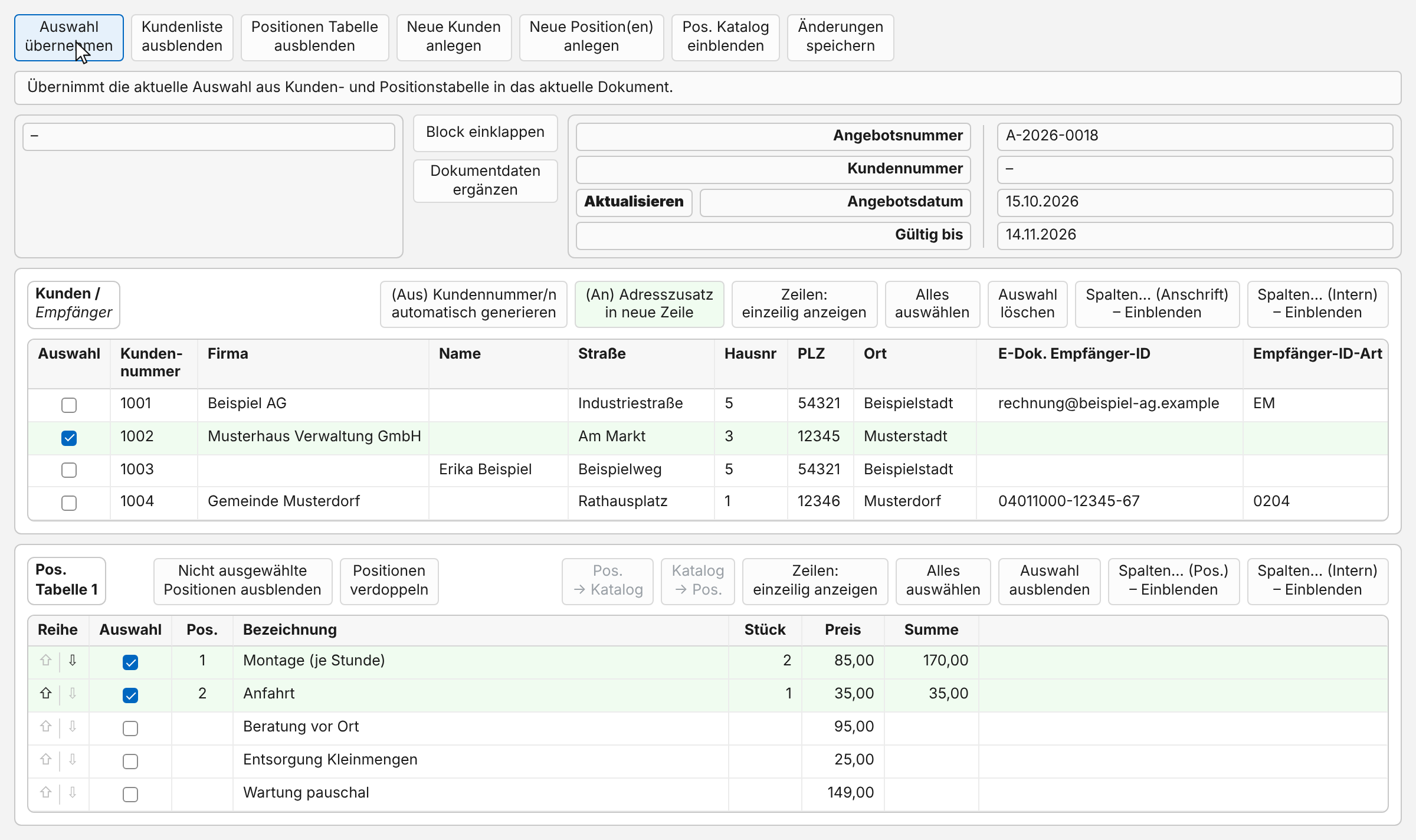Screen dimensions: 1416x840
Task: Move Entsorgung Kleinmengen row up
Action: click(46, 760)
